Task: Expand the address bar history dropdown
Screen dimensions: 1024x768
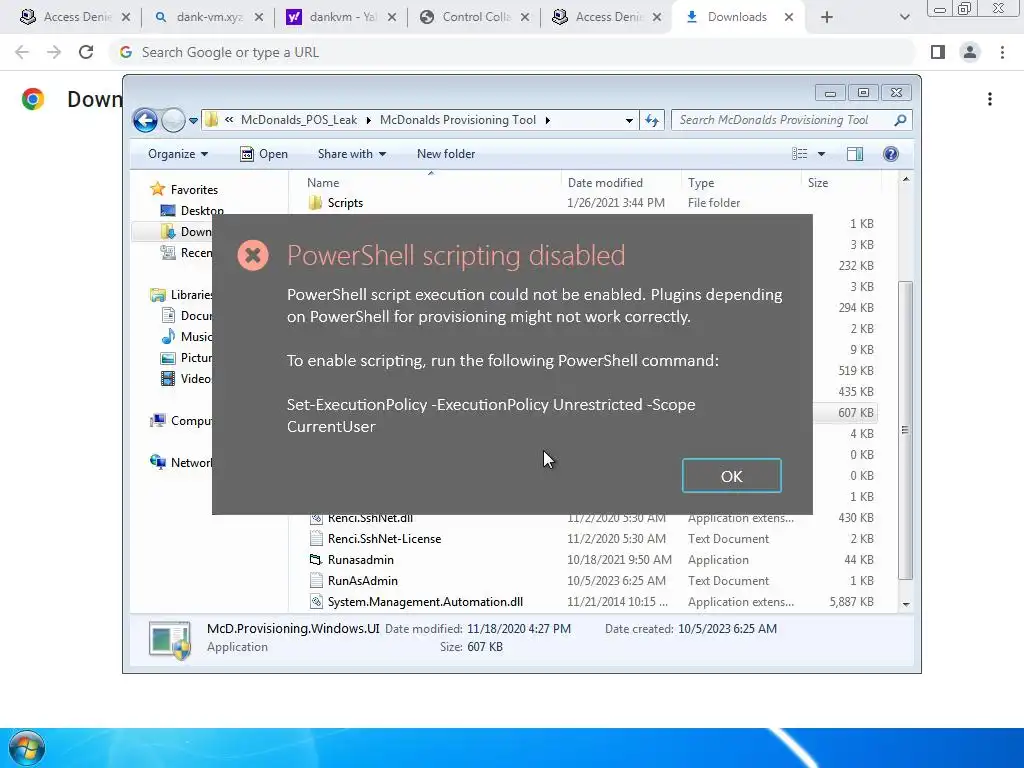Action: tap(629, 120)
